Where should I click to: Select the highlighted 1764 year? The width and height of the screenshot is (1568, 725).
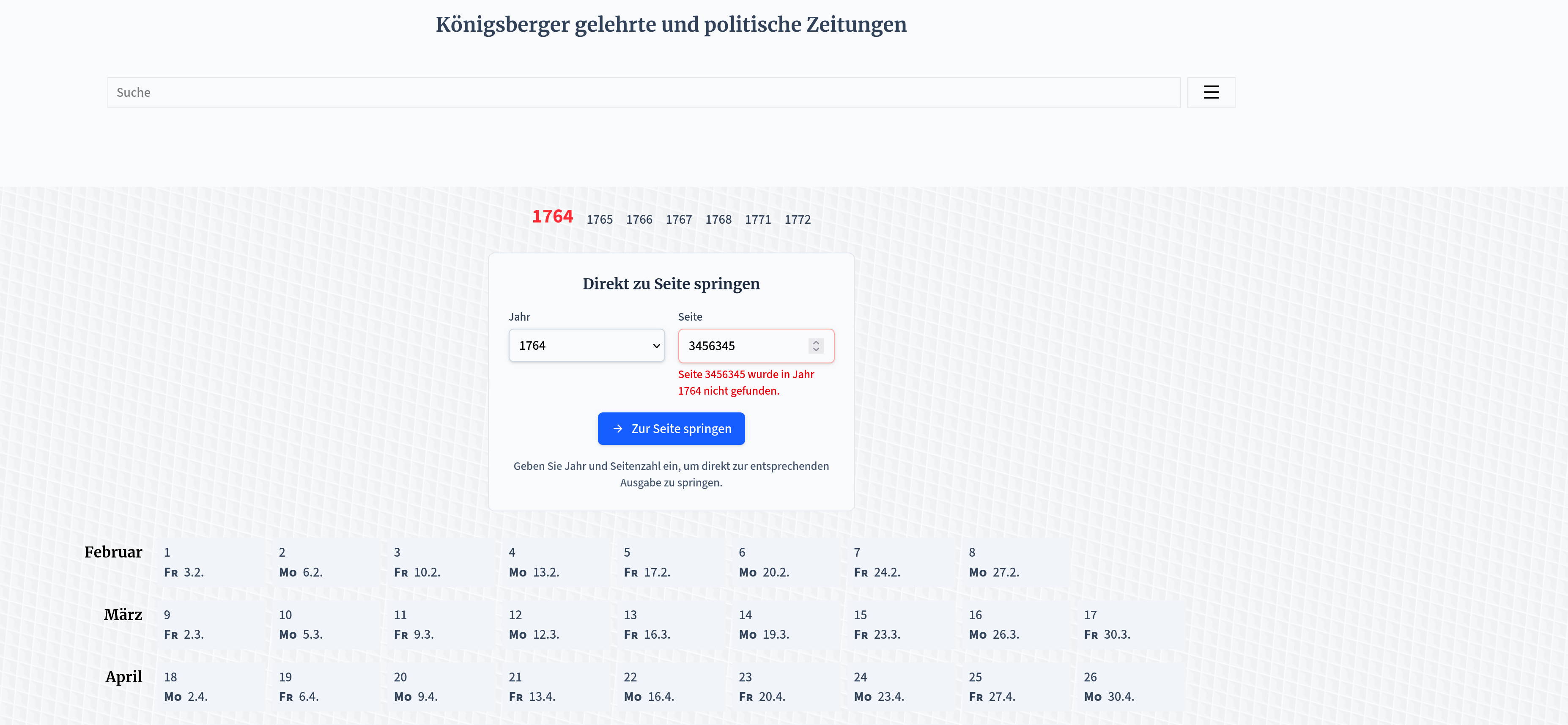(552, 217)
